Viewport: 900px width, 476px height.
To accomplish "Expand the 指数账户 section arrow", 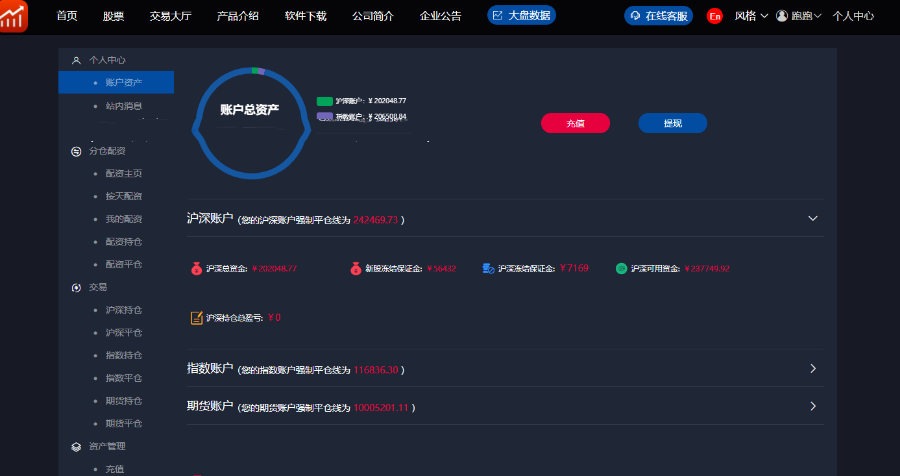I will pyautogui.click(x=812, y=368).
